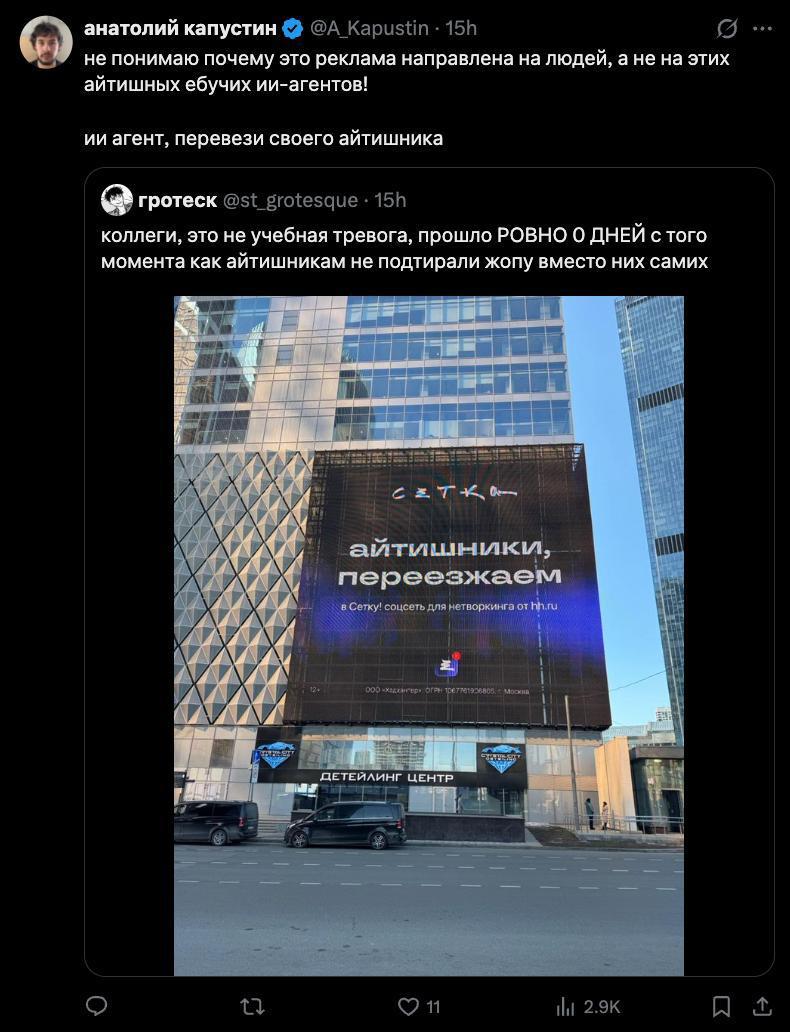790x1032 pixels.
Task: Enlarge the Сетка billboard photo
Action: (x=429, y=636)
